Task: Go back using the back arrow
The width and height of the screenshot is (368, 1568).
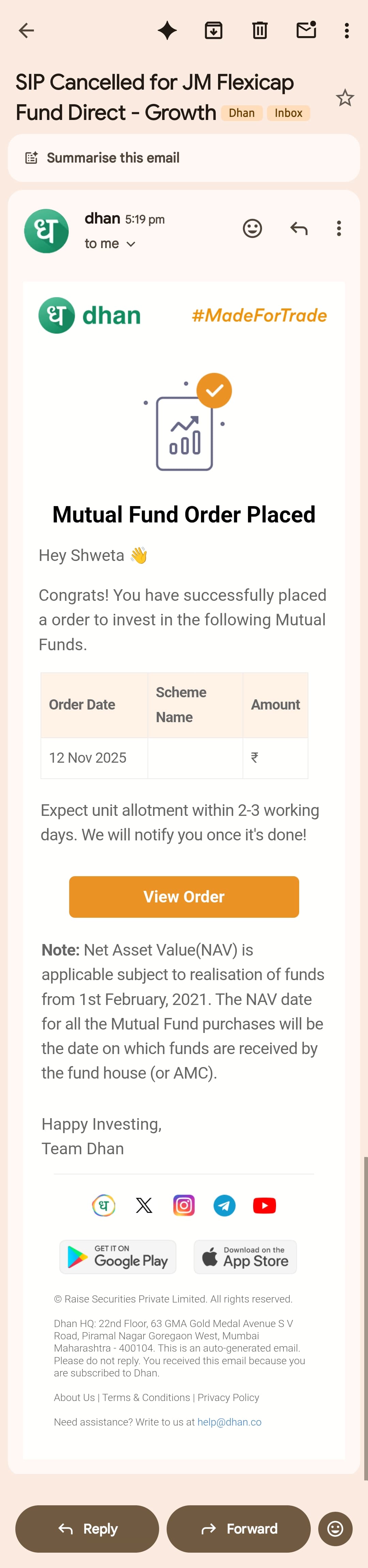Action: tap(26, 30)
